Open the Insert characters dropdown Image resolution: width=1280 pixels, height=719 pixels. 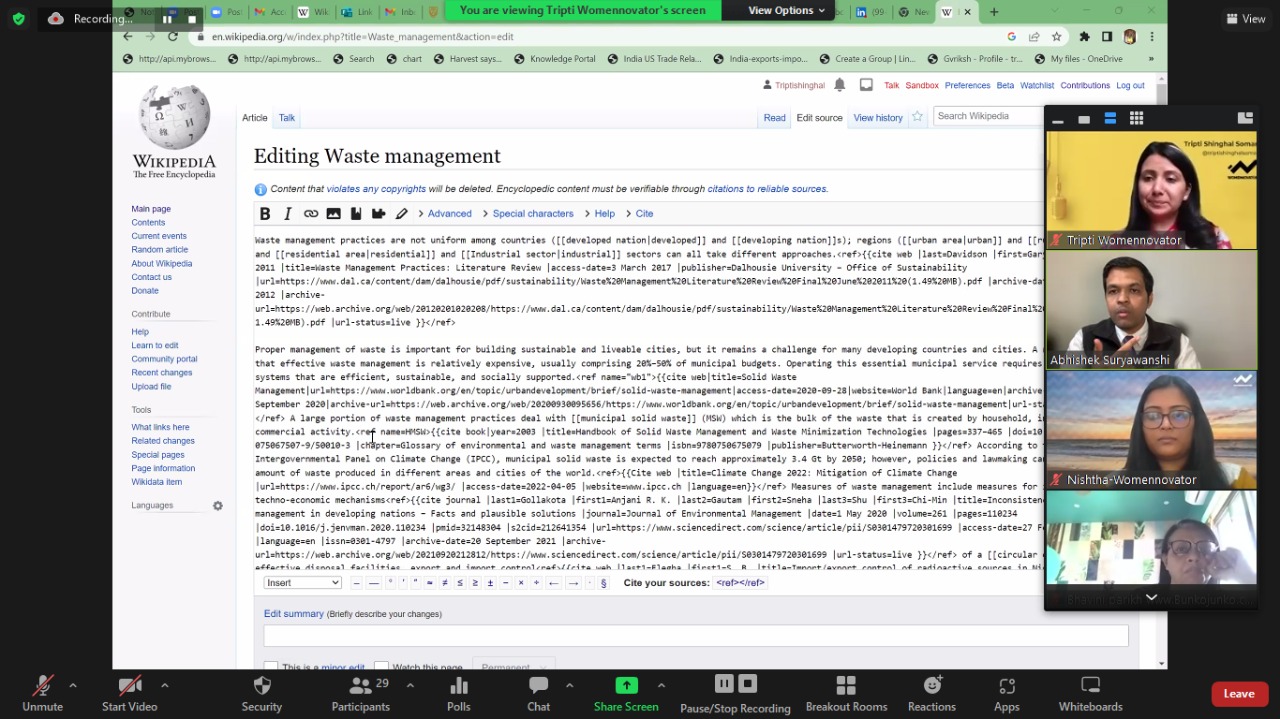[302, 583]
